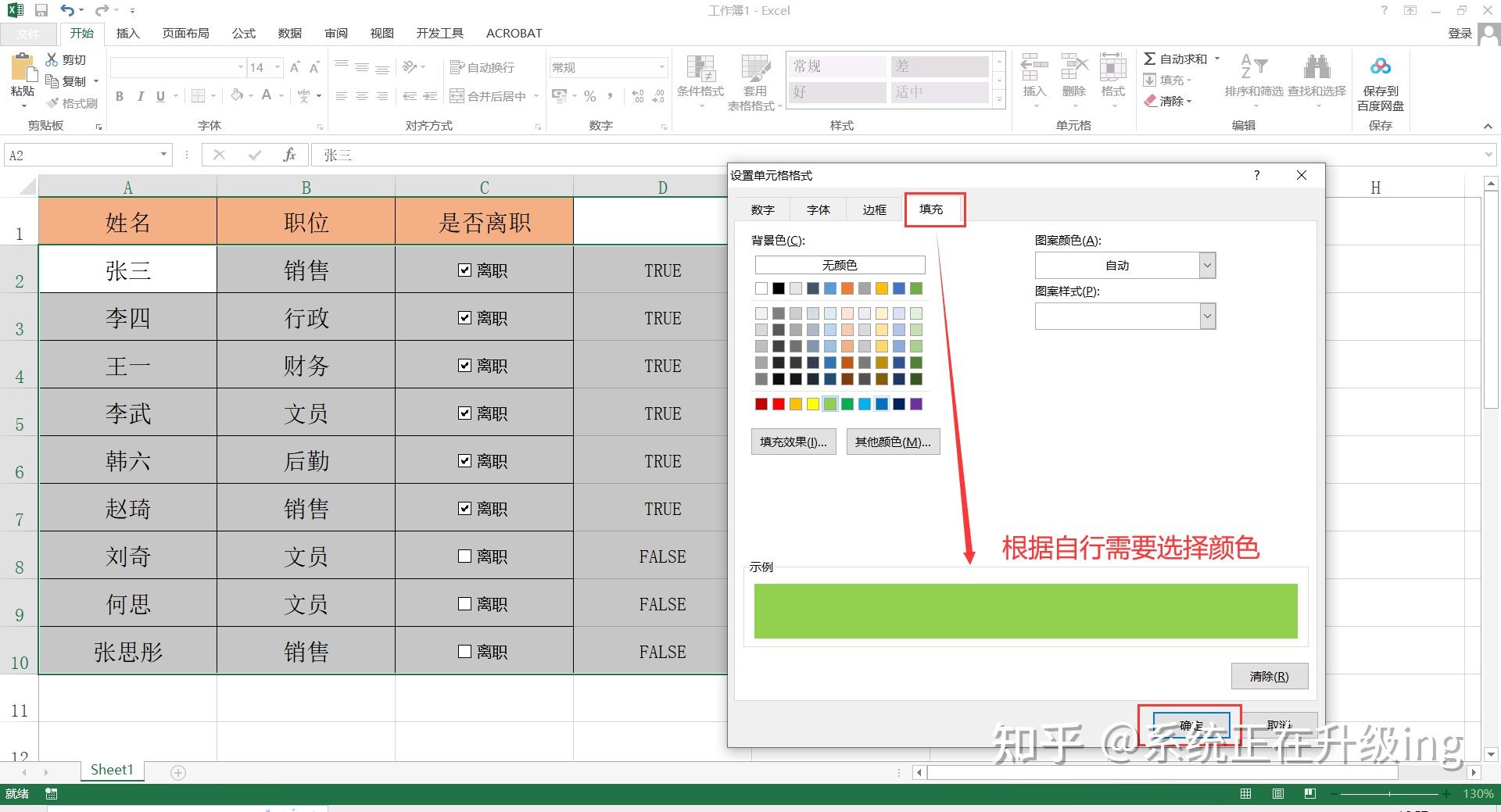Expand the Clear (清除) ribbon dropdown

[x=1188, y=102]
